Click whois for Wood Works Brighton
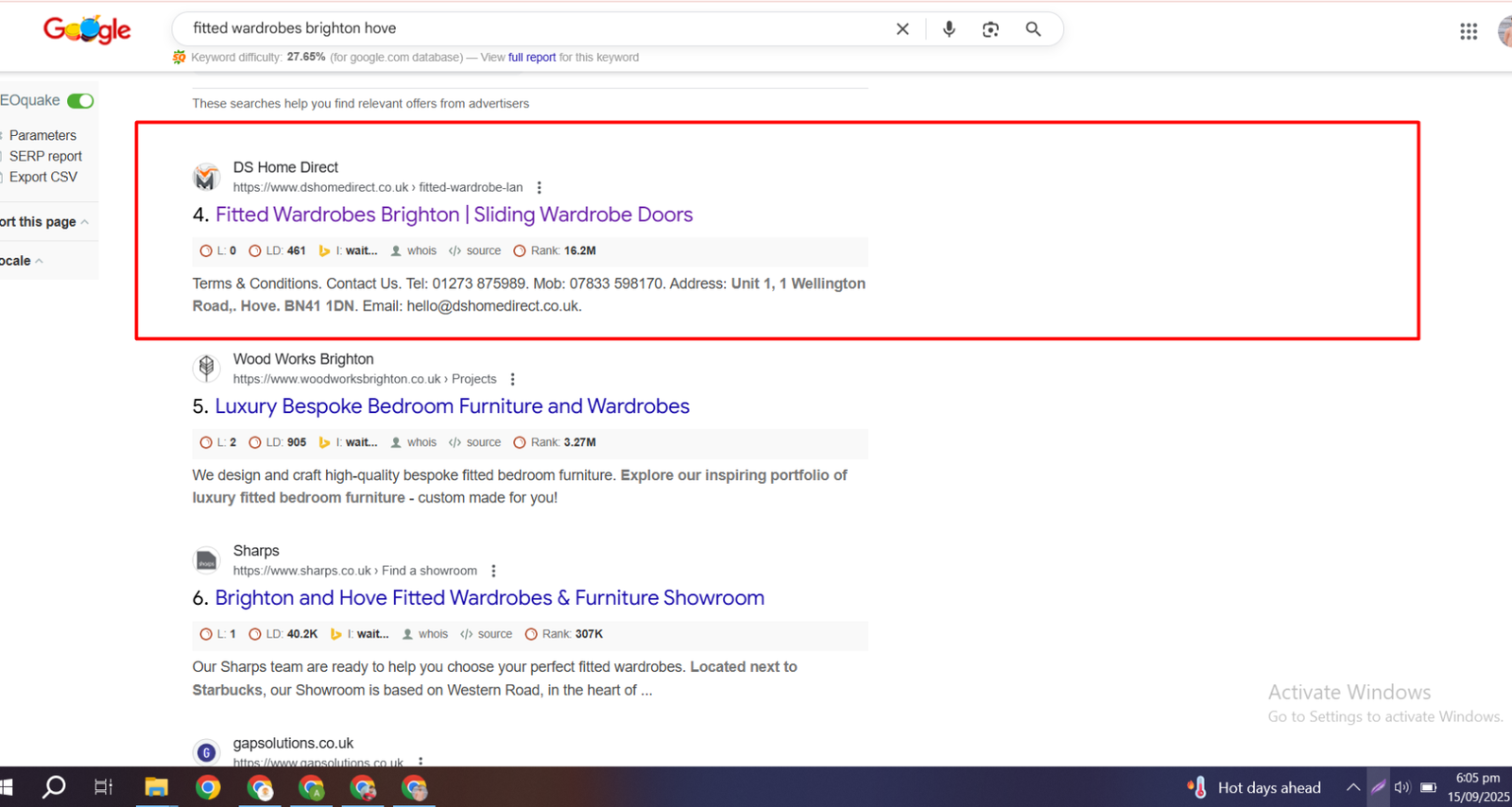The image size is (1512, 807). (421, 442)
